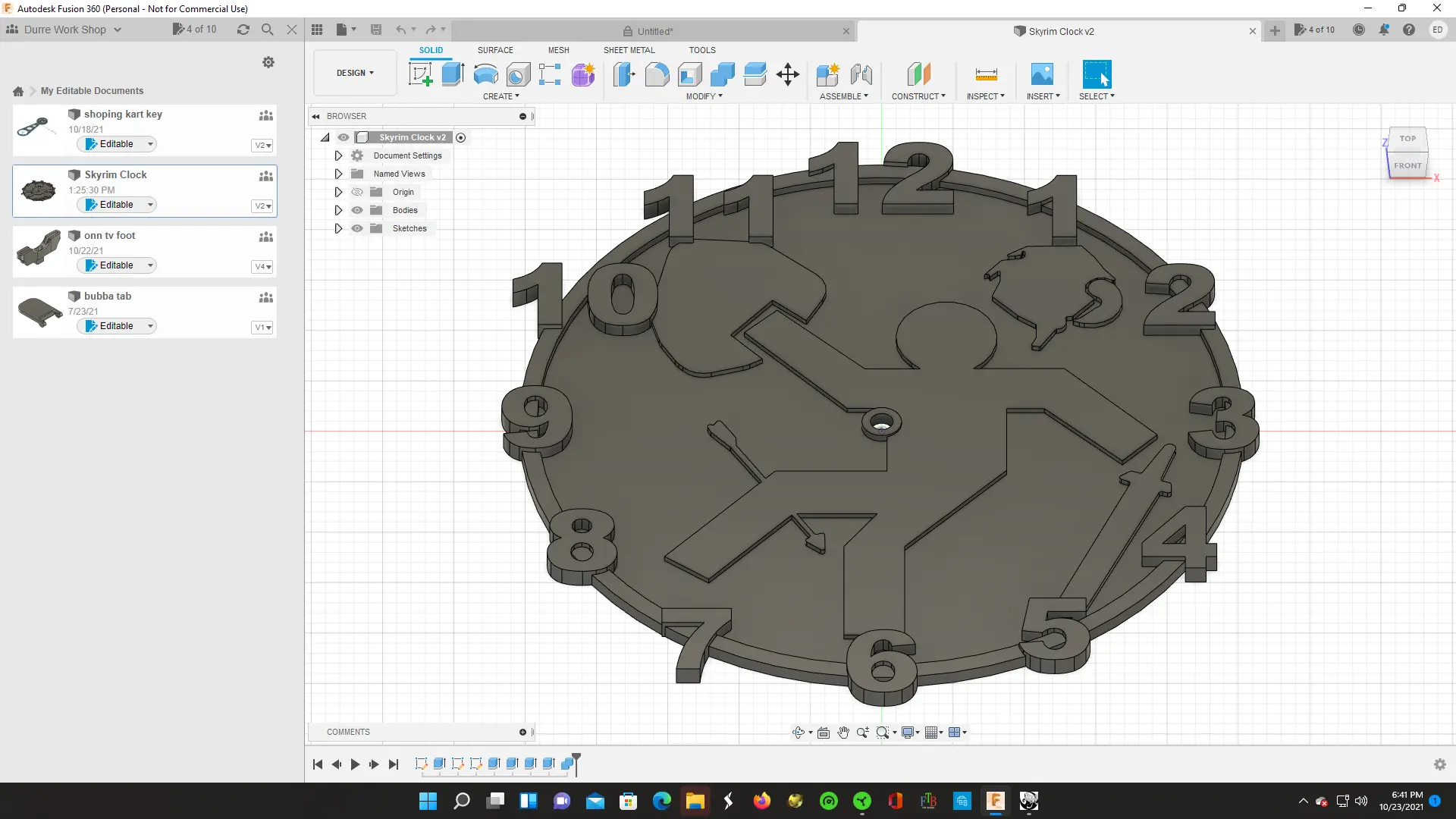Click the Look At tool

click(x=824, y=733)
